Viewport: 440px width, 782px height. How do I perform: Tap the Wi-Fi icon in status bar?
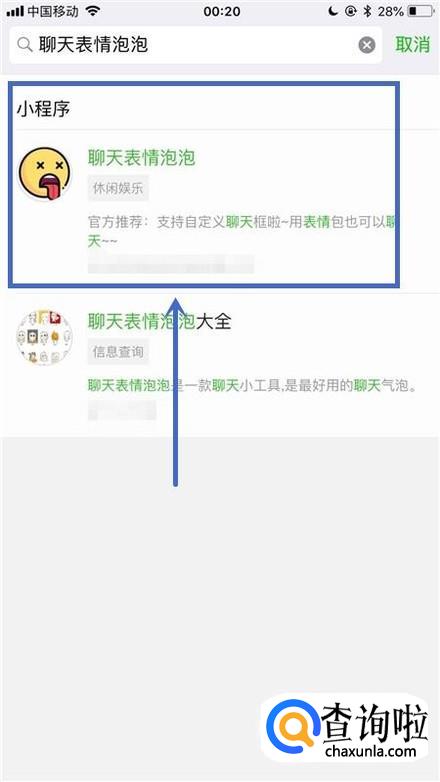(x=93, y=11)
